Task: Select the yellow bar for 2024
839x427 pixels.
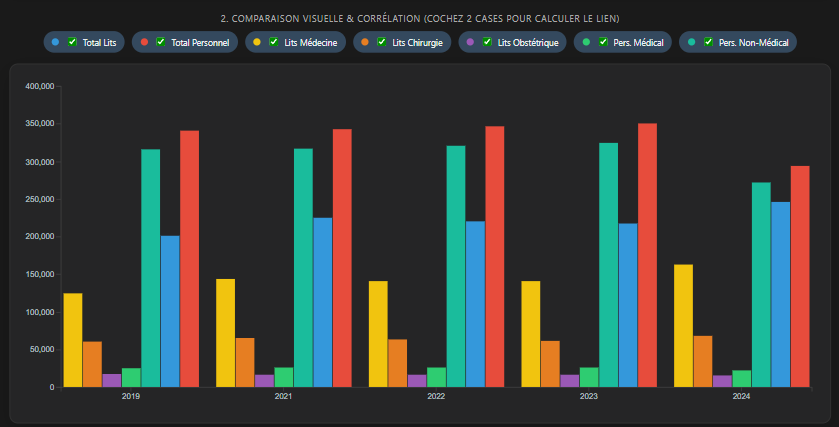Action: [x=683, y=325]
